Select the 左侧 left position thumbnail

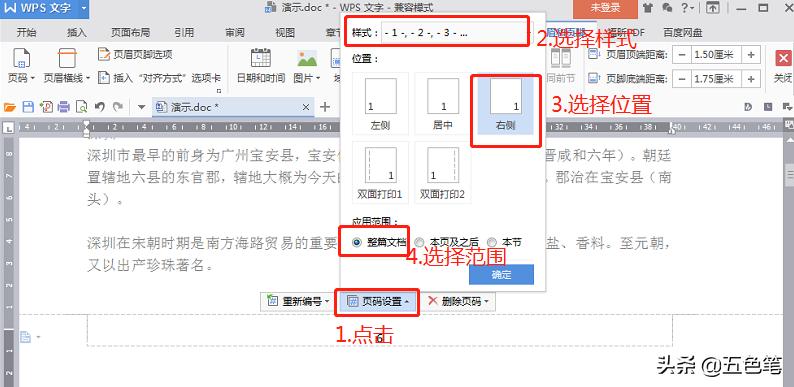[x=380, y=104]
